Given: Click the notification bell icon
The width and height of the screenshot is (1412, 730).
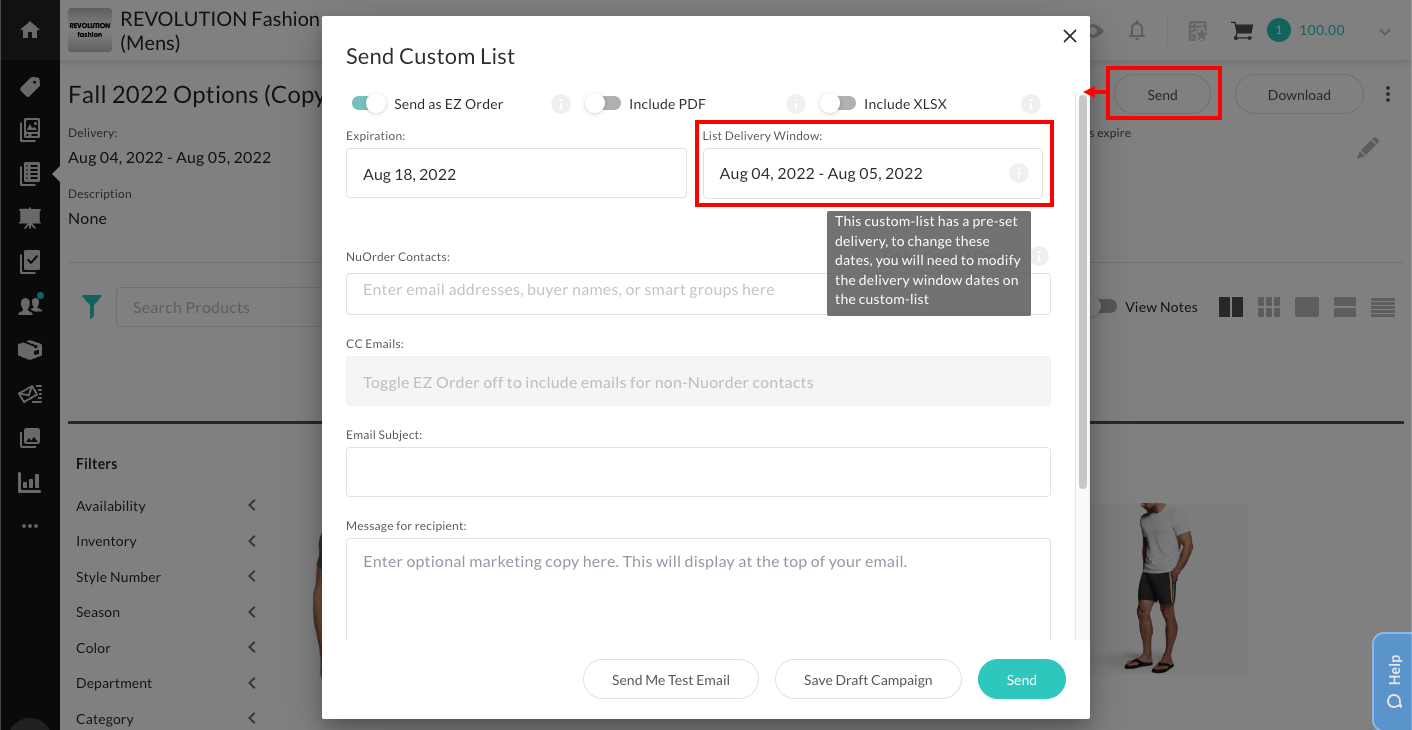Looking at the screenshot, I should [1137, 31].
